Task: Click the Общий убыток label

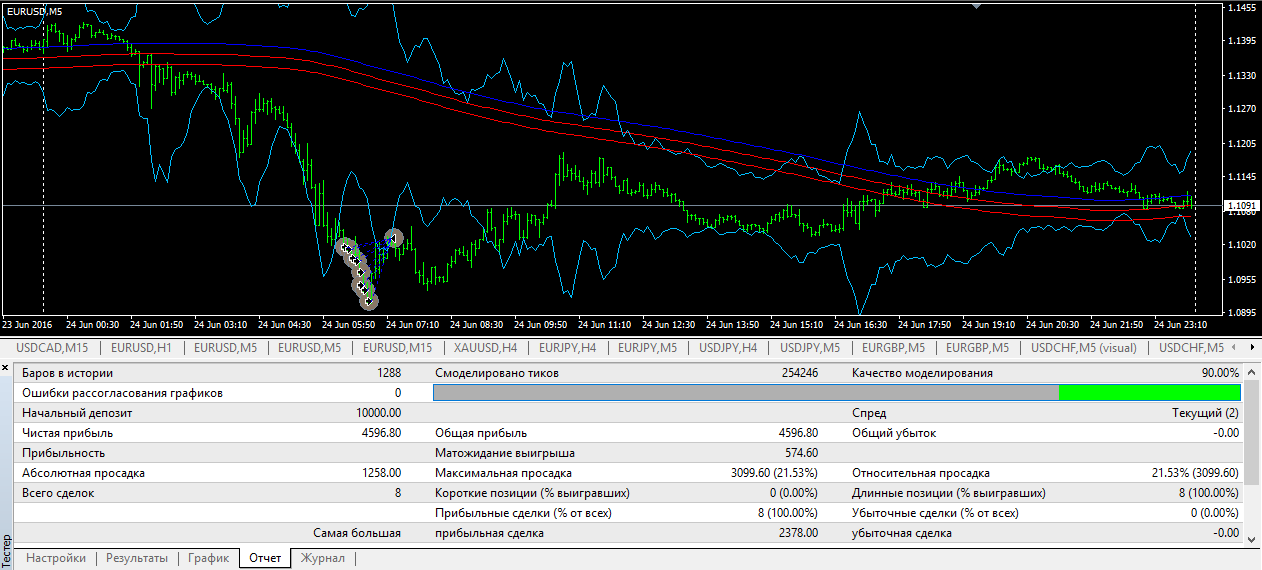Action: click(893, 433)
